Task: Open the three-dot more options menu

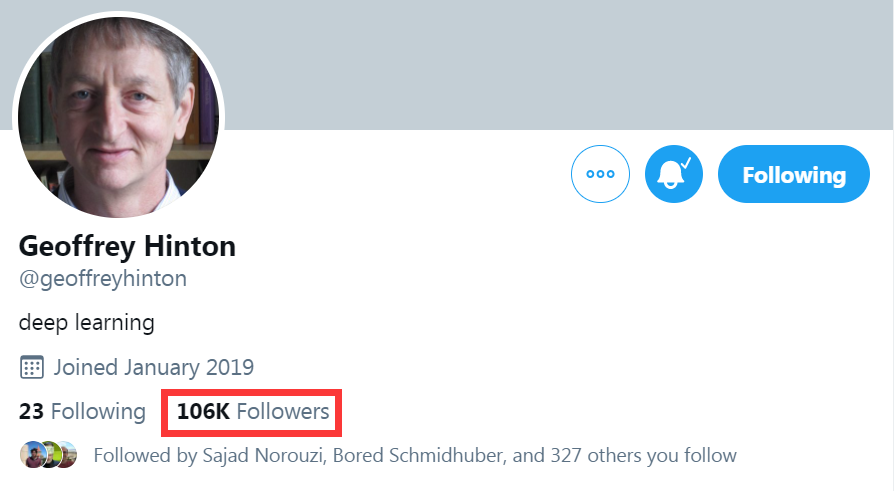Action: tap(600, 174)
